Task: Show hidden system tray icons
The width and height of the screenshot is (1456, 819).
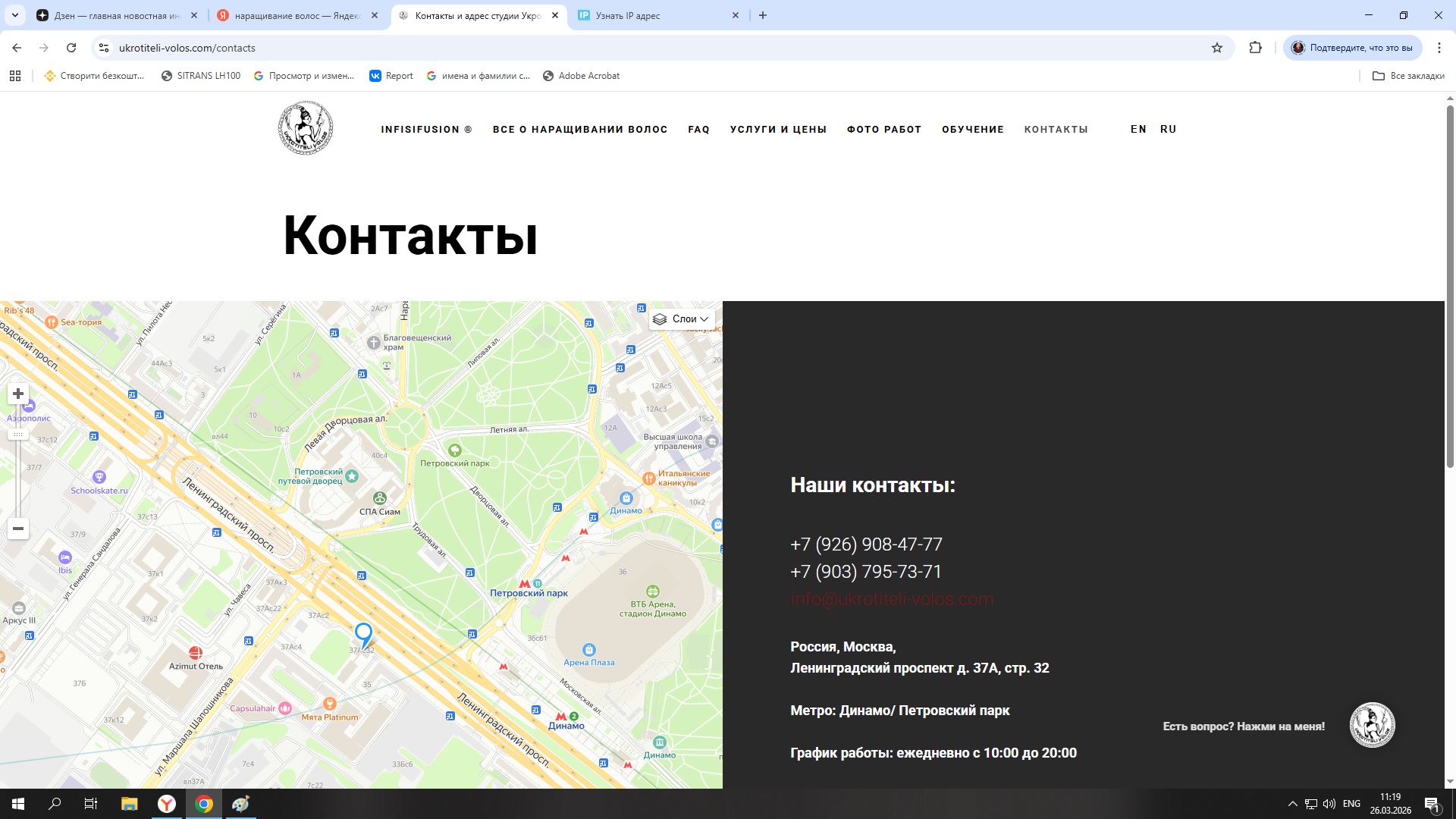Action: 1292,804
